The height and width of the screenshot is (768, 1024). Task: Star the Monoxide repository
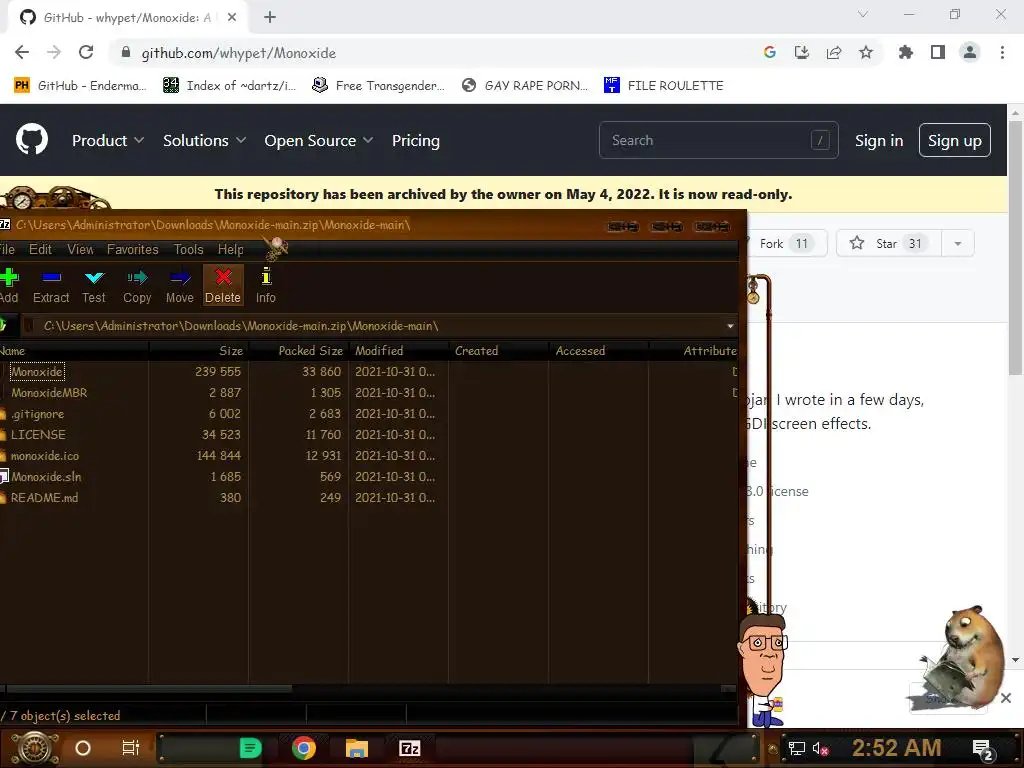[x=888, y=244]
